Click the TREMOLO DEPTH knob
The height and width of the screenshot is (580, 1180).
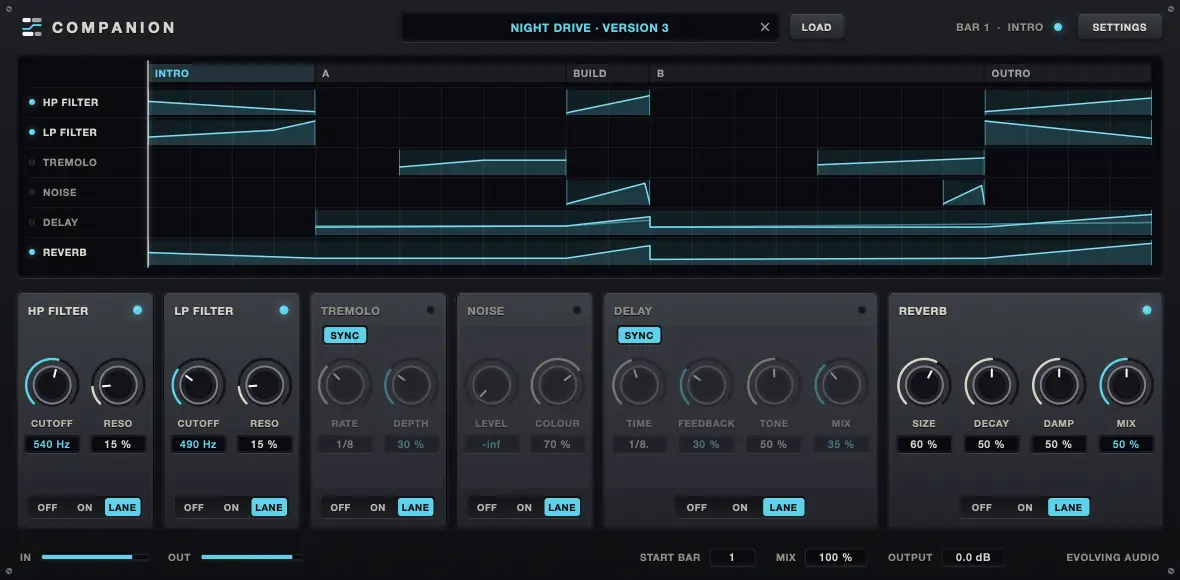pos(411,384)
